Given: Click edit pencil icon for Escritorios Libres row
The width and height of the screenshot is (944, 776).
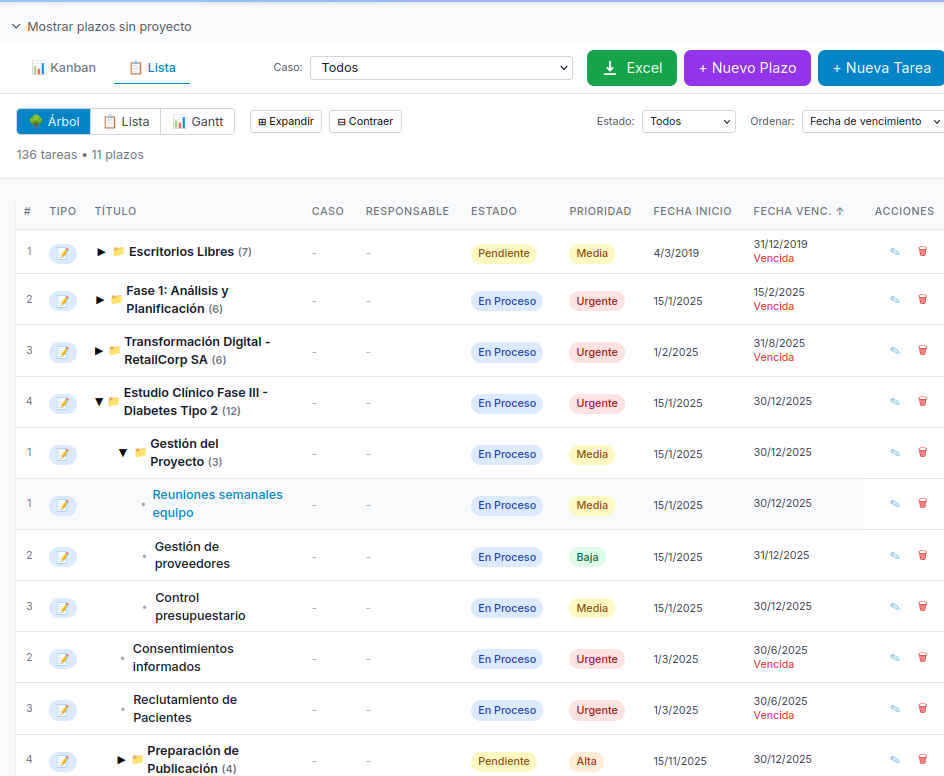Looking at the screenshot, I should pyautogui.click(x=895, y=252).
